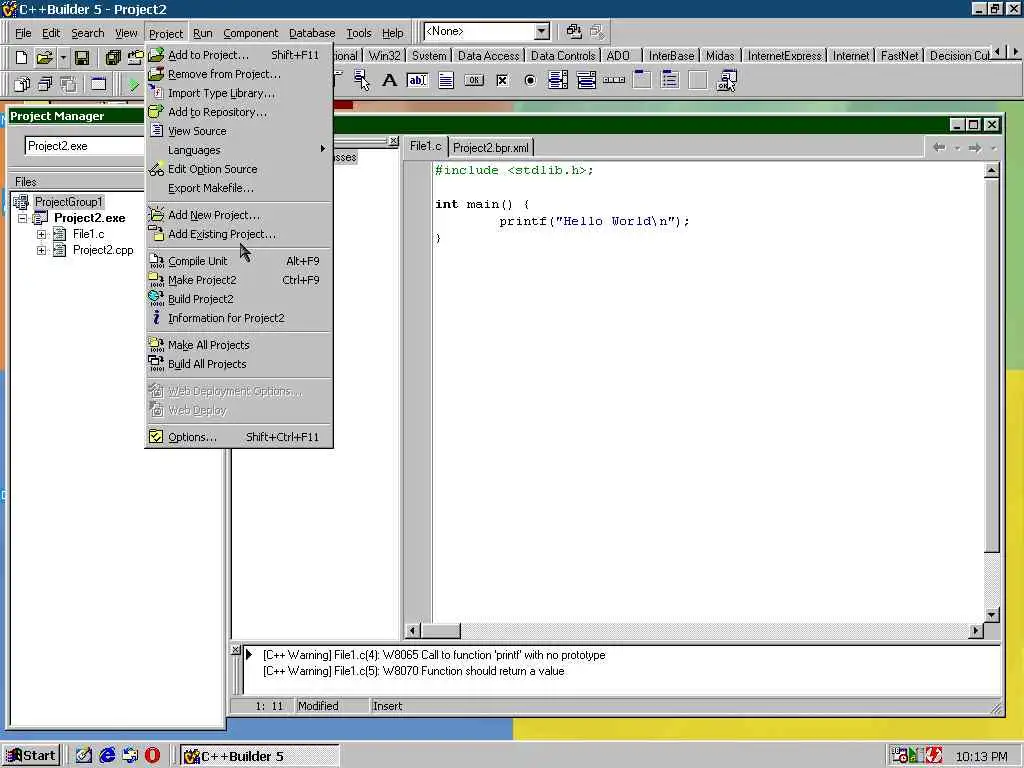Screen dimensions: 1024x768
Task: Expand the File1.c tree node
Action: point(41,234)
